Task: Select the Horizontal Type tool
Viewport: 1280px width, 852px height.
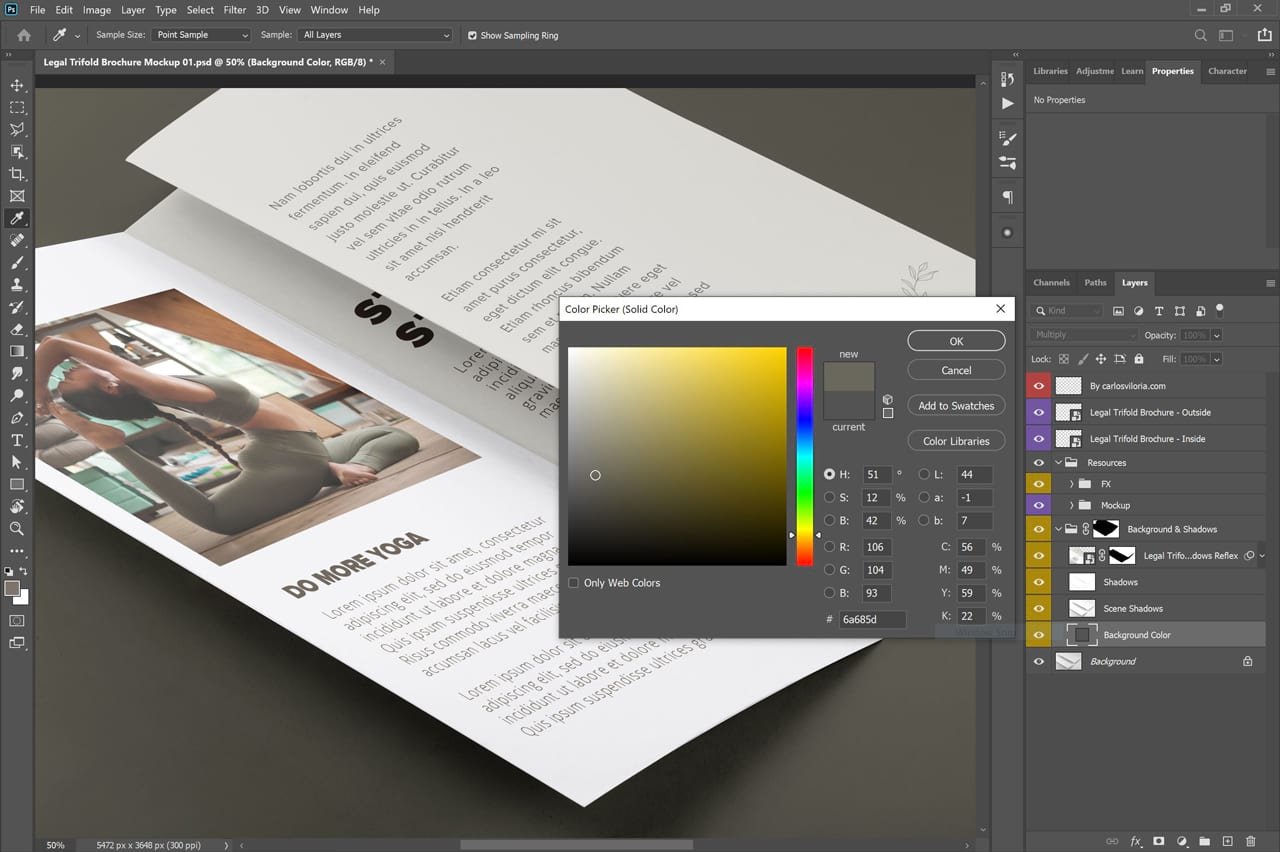Action: tap(17, 440)
